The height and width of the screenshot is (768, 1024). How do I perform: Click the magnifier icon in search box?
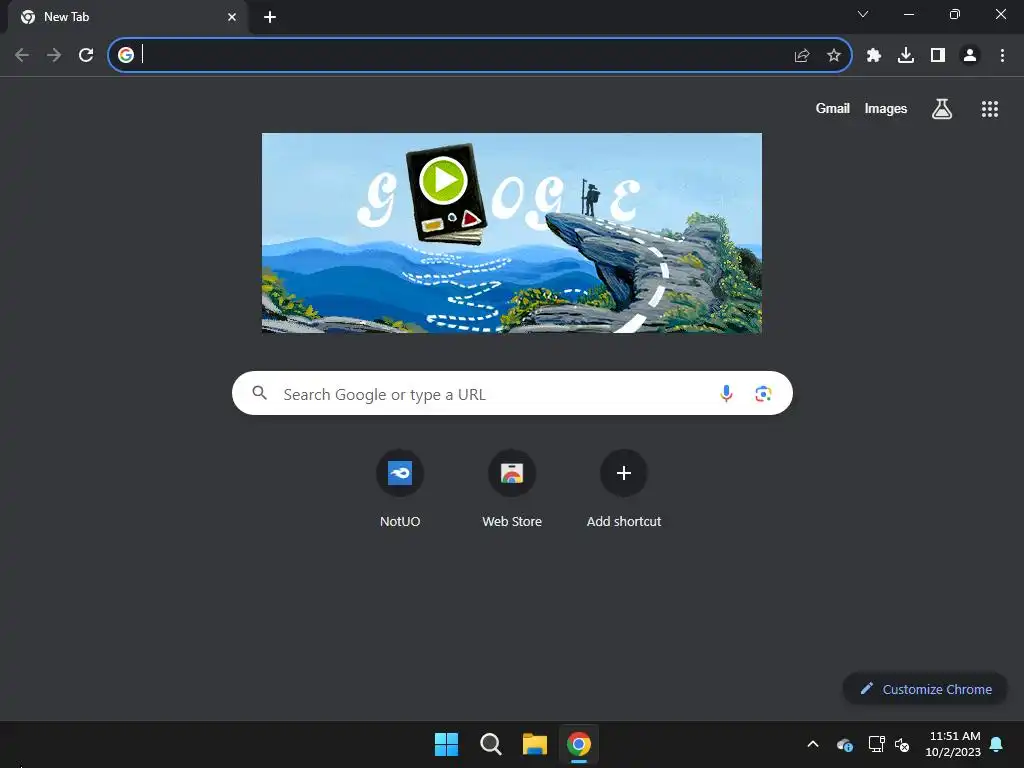[260, 392]
